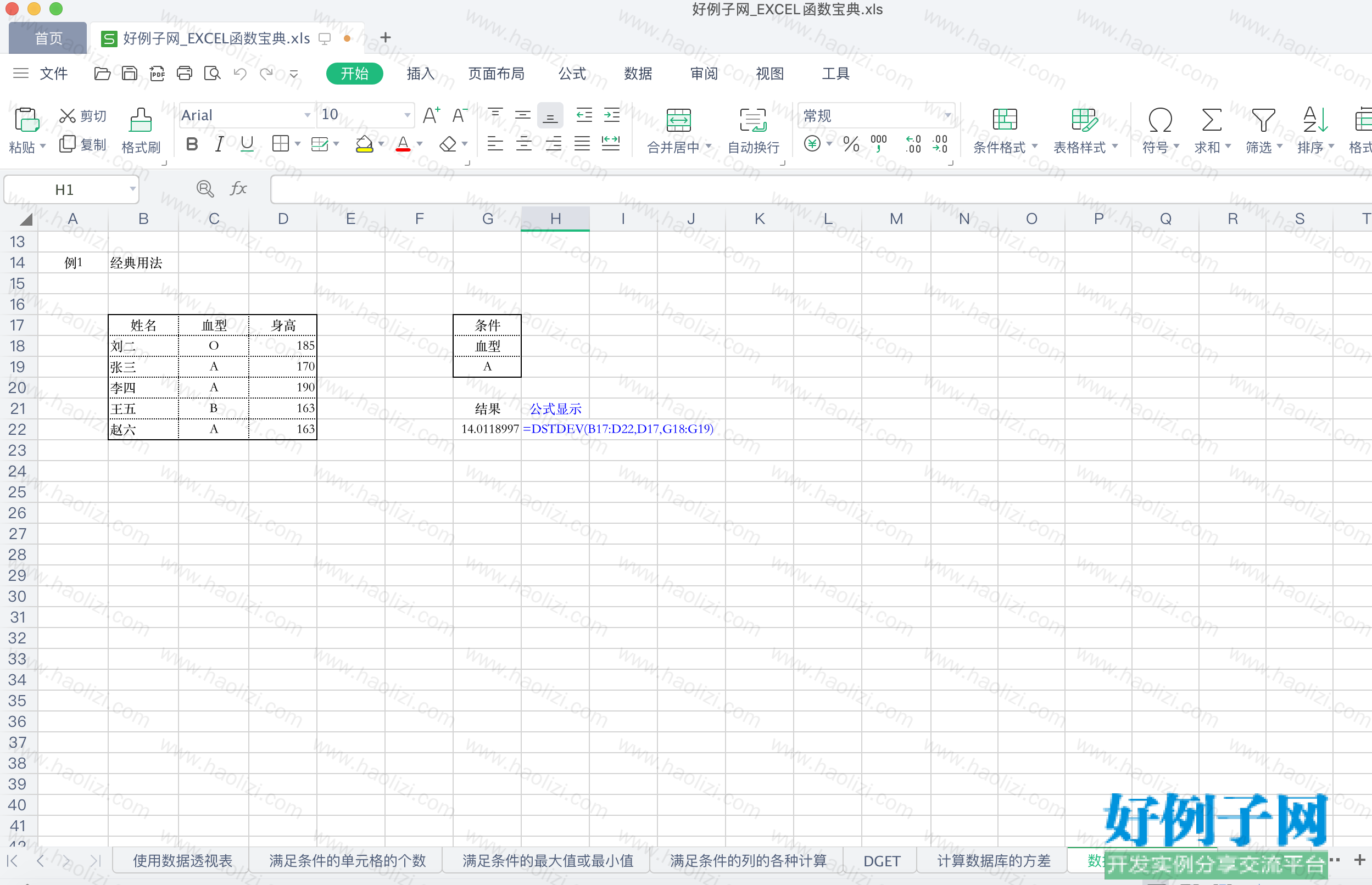Insert Symbol omega icon
Image resolution: width=1372 pixels, height=885 pixels.
pyautogui.click(x=1160, y=120)
